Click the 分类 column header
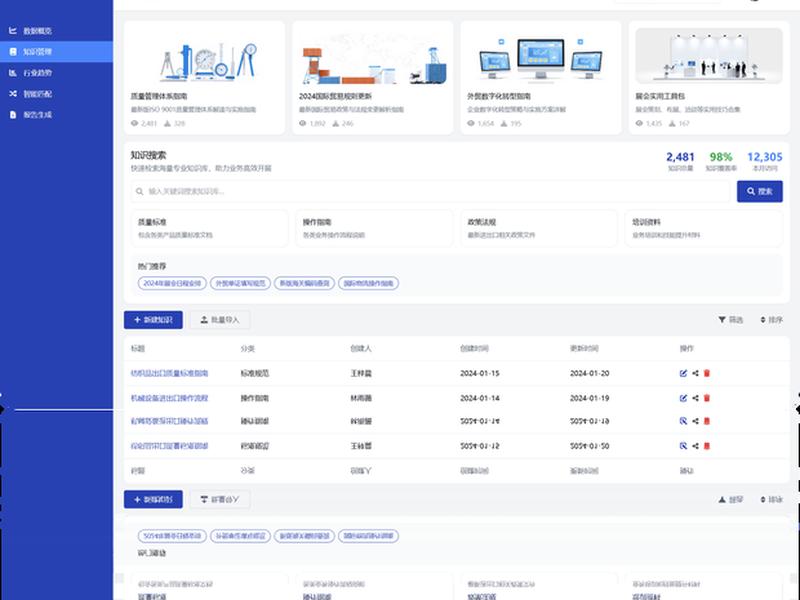The height and width of the screenshot is (600, 800). pos(247,348)
